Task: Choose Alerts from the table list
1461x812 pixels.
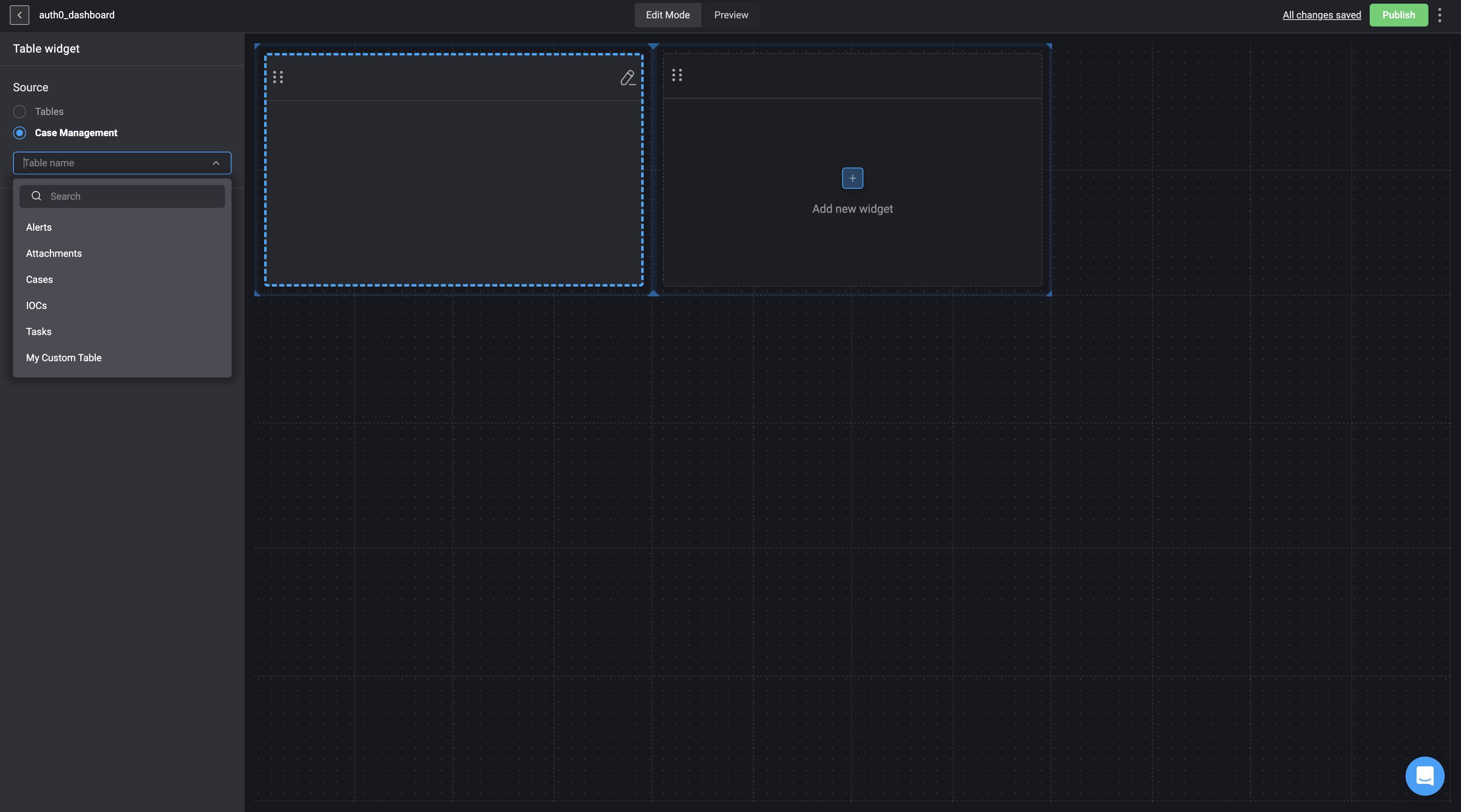Action: click(x=122, y=227)
